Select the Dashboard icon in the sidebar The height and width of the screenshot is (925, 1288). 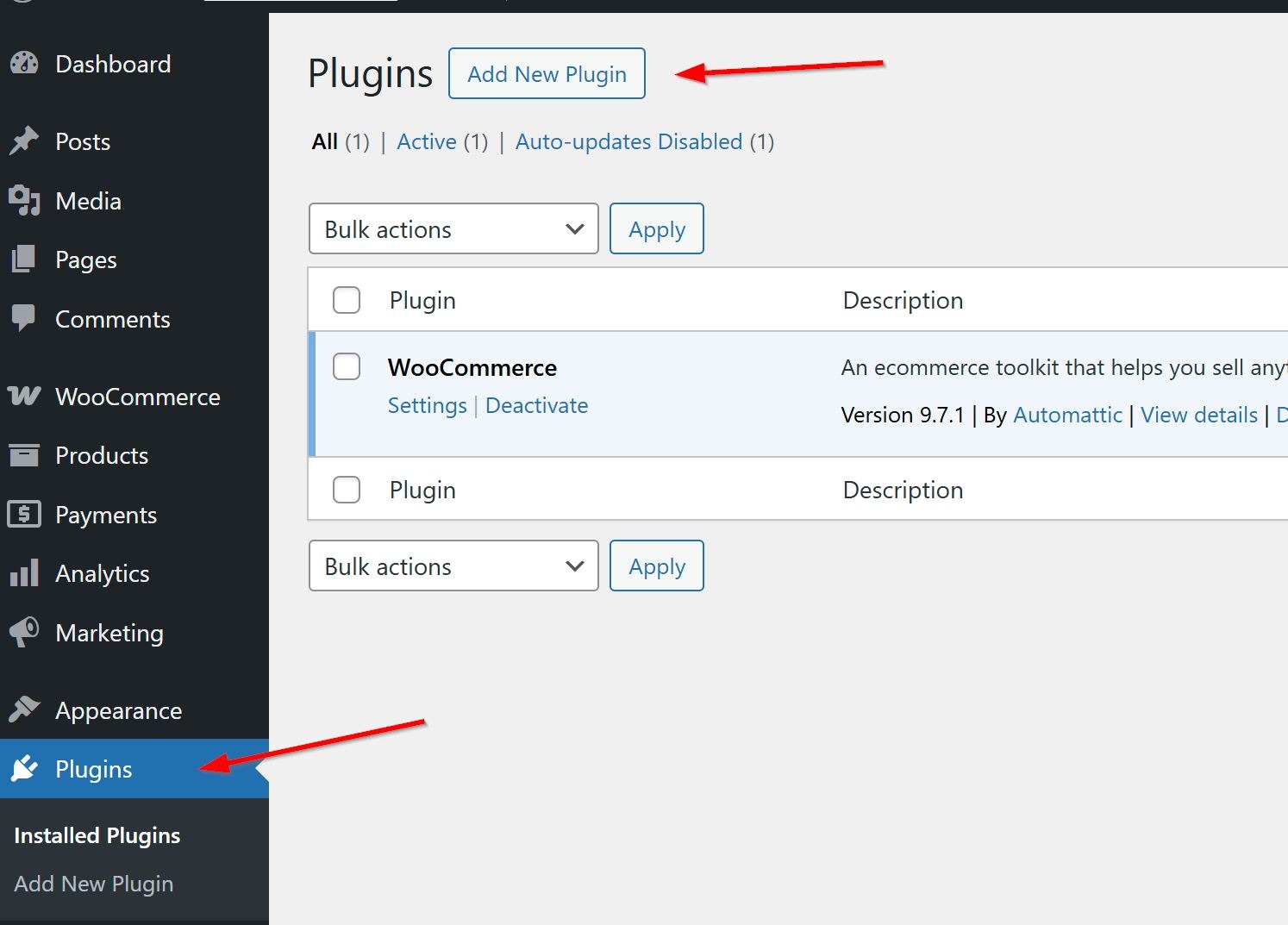pyautogui.click(x=25, y=63)
